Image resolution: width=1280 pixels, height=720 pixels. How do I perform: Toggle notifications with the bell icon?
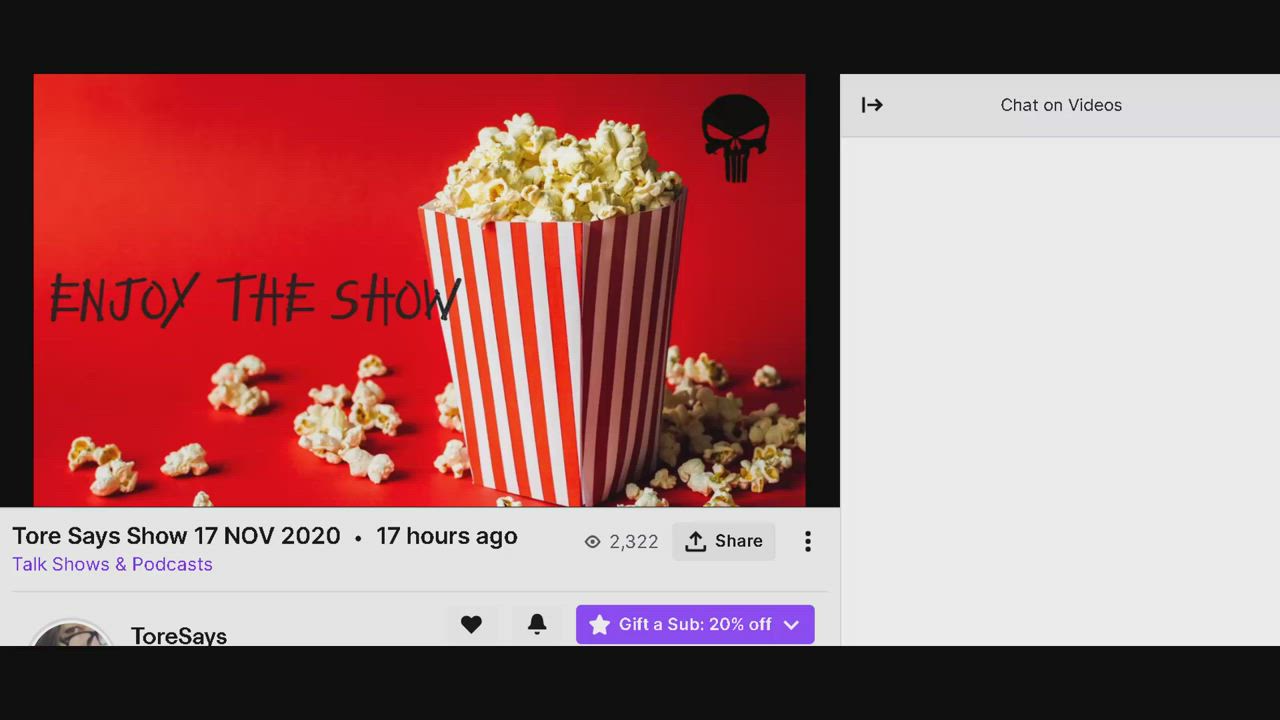(537, 624)
